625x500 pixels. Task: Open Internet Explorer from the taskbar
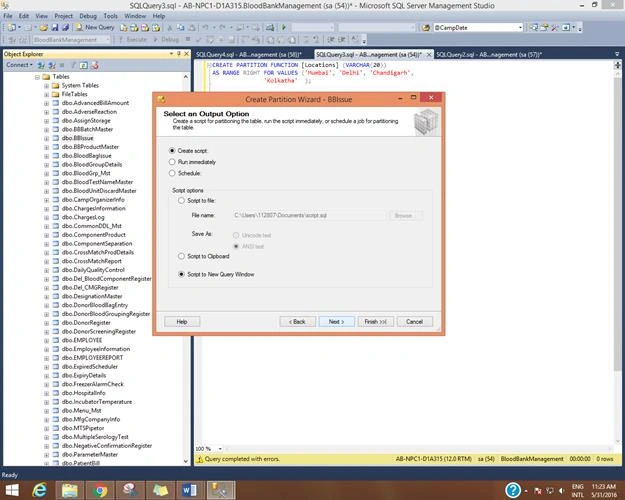click(40, 490)
